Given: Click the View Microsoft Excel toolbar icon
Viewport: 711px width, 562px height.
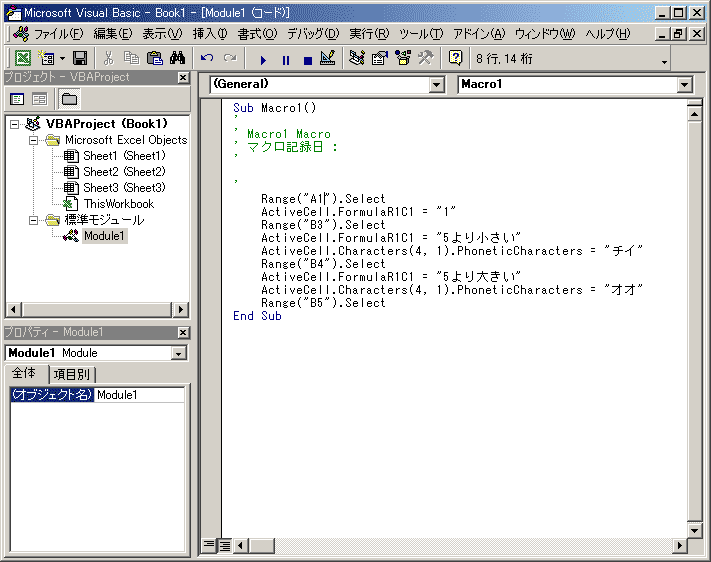Looking at the screenshot, I should click(x=23, y=58).
